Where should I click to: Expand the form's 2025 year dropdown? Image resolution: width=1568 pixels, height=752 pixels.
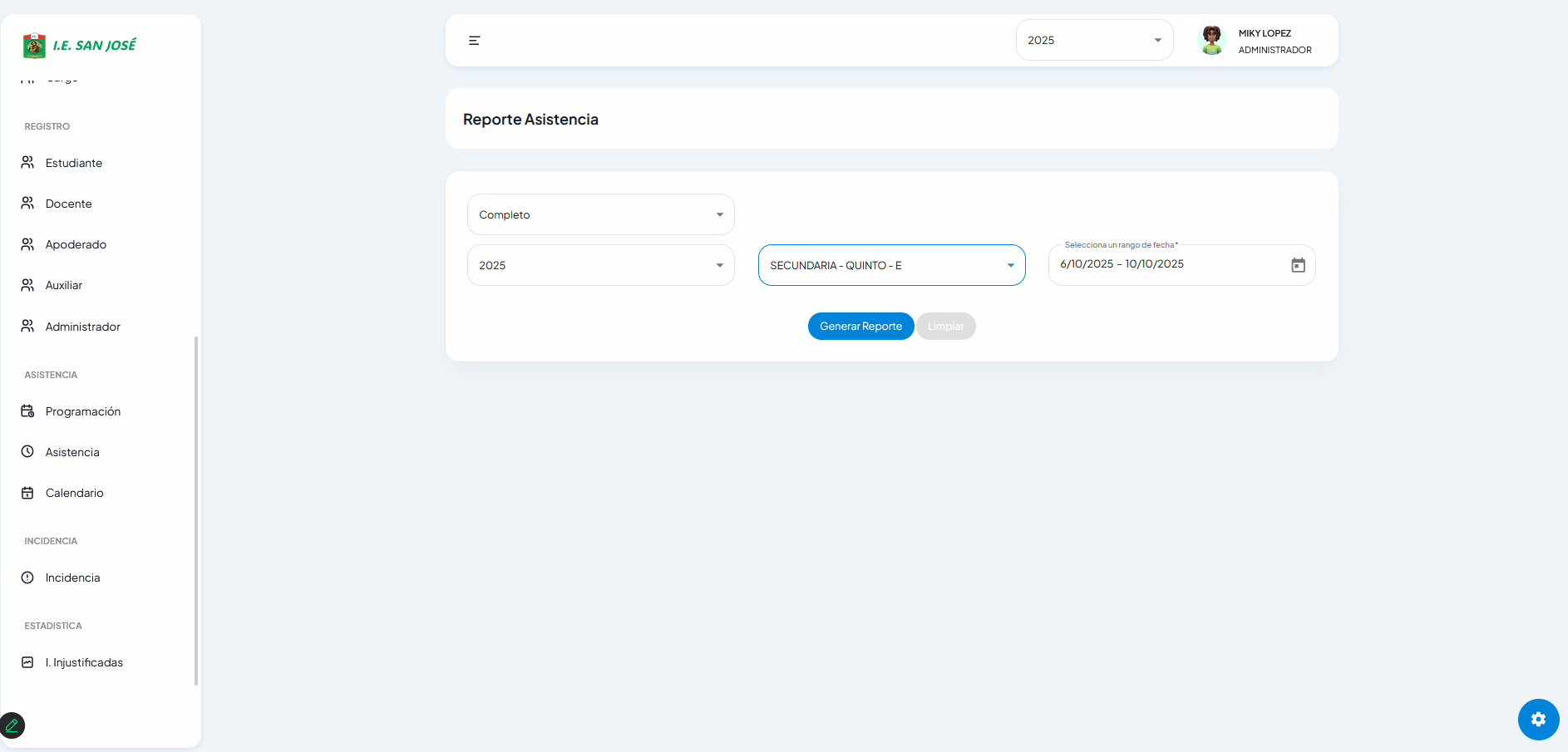(600, 265)
